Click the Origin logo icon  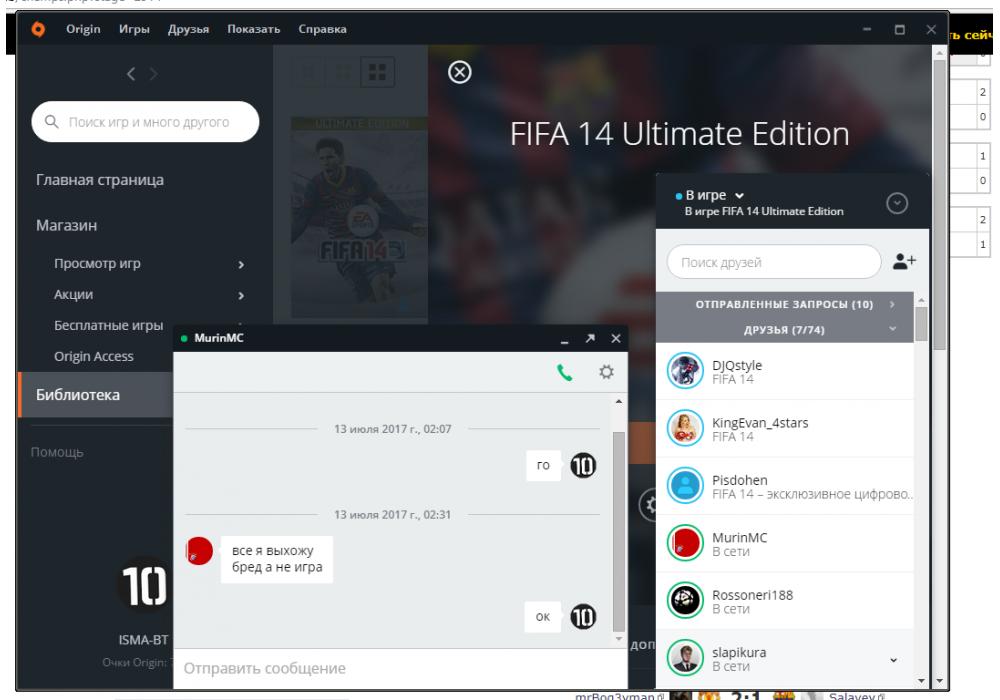[x=38, y=29]
